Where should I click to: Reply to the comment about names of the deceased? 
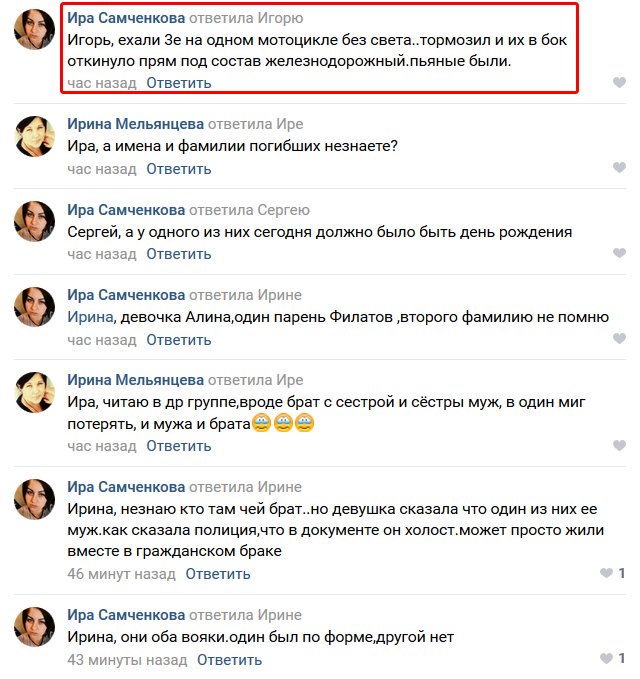pyautogui.click(x=179, y=168)
